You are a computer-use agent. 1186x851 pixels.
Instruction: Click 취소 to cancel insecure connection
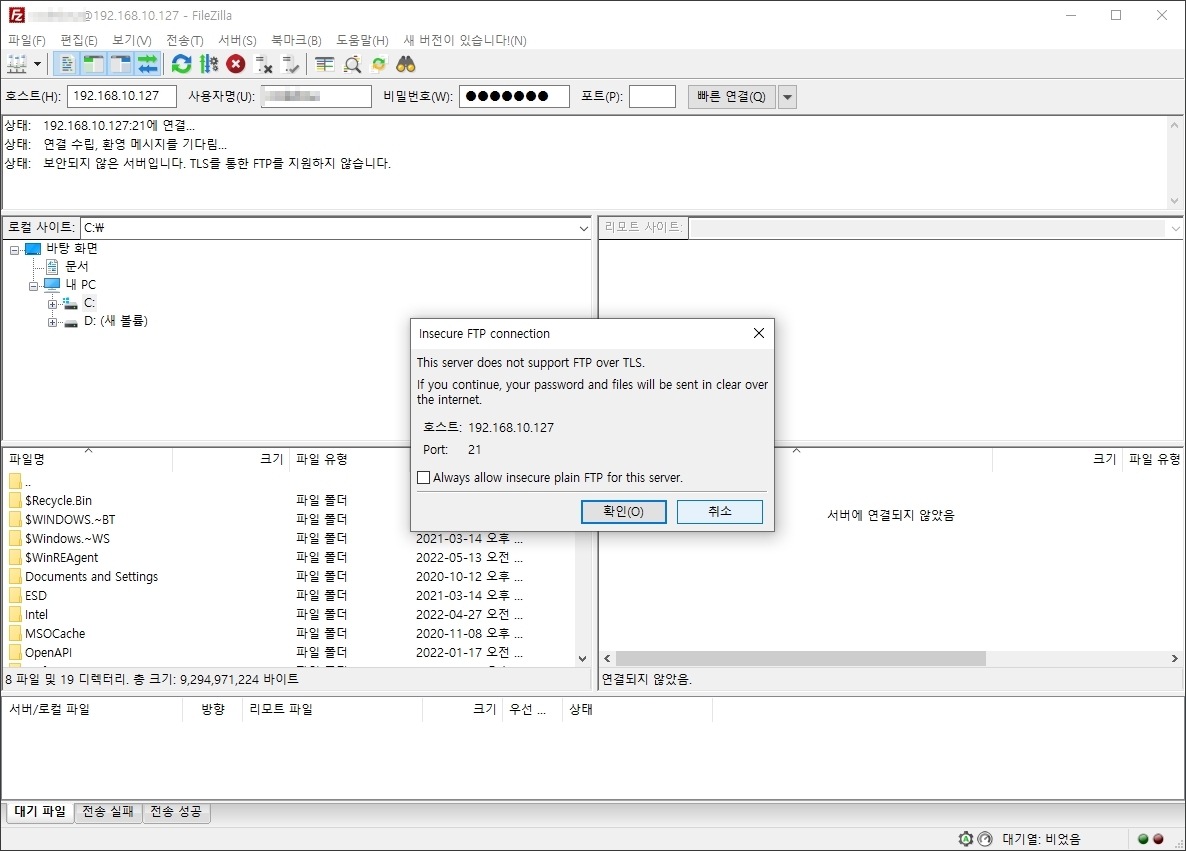point(719,511)
